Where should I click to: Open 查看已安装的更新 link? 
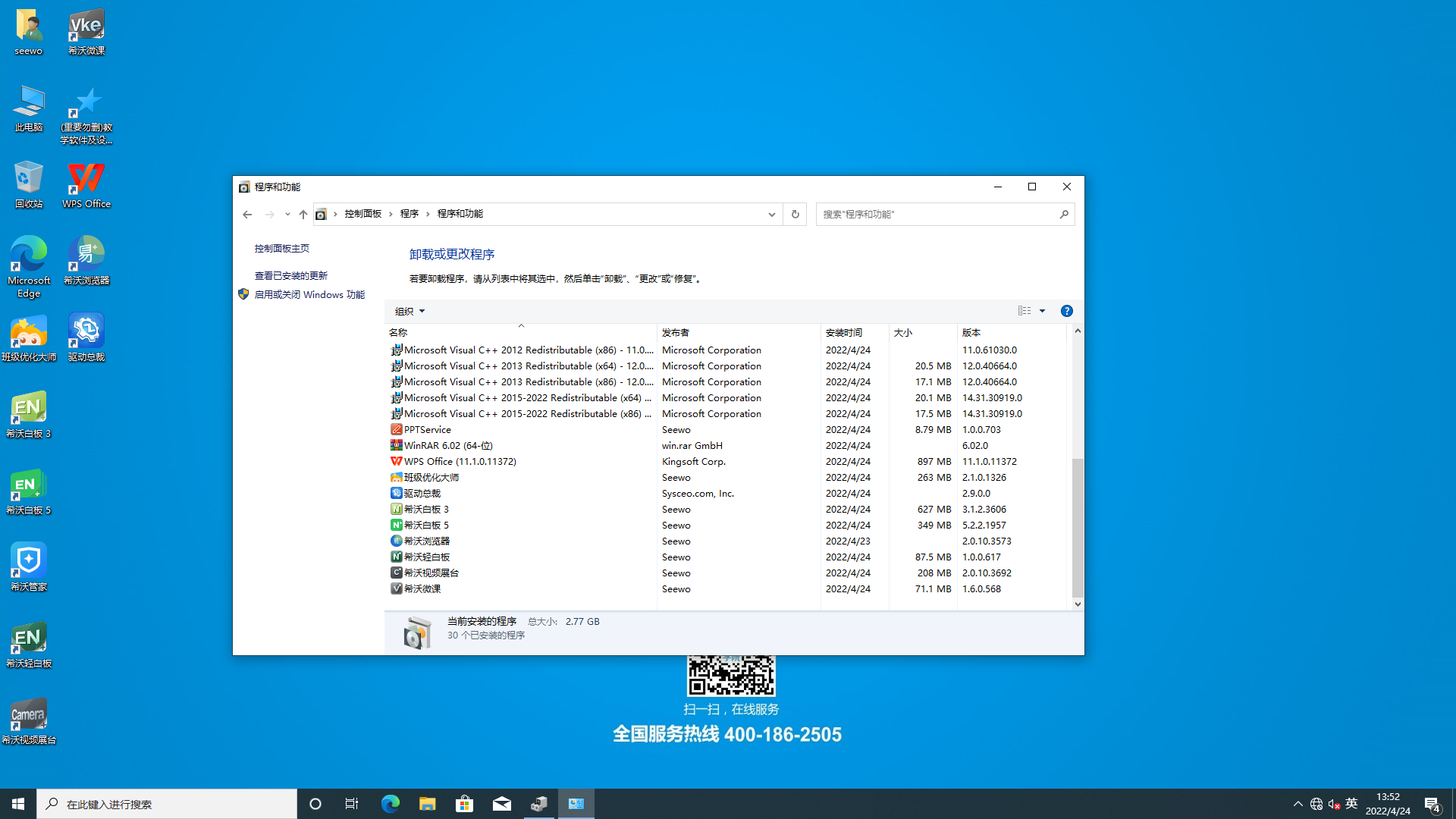click(x=291, y=276)
